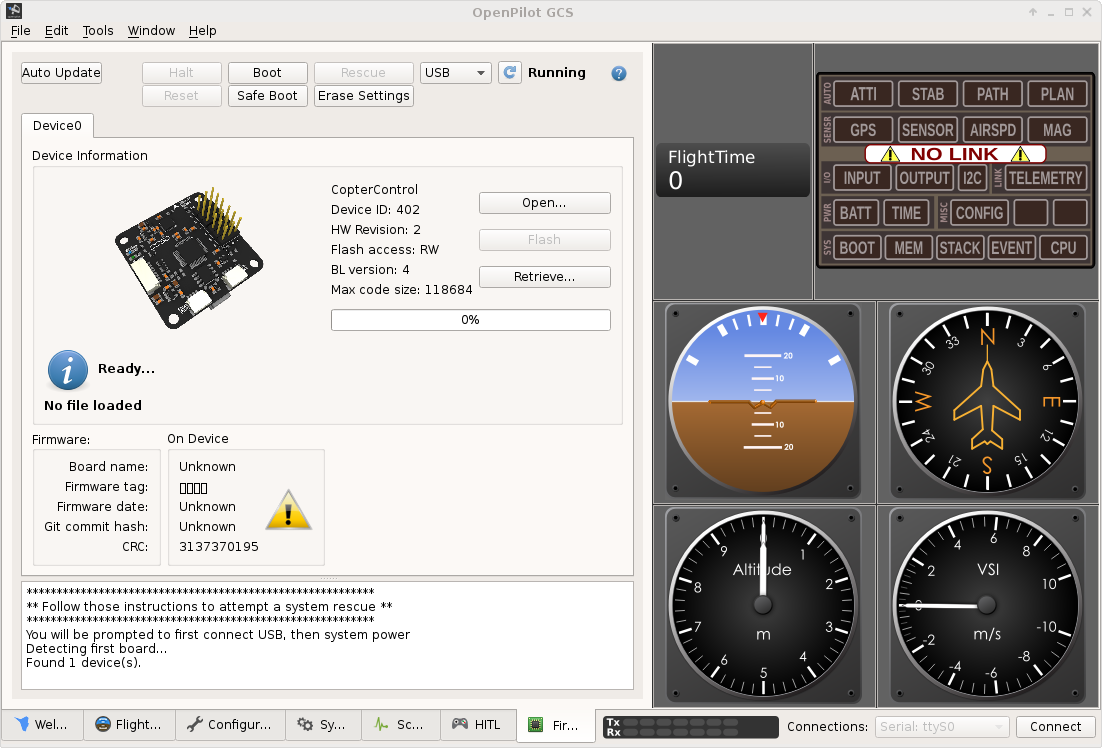1102x748 pixels.
Task: Click the Erase Settings button
Action: (x=363, y=96)
